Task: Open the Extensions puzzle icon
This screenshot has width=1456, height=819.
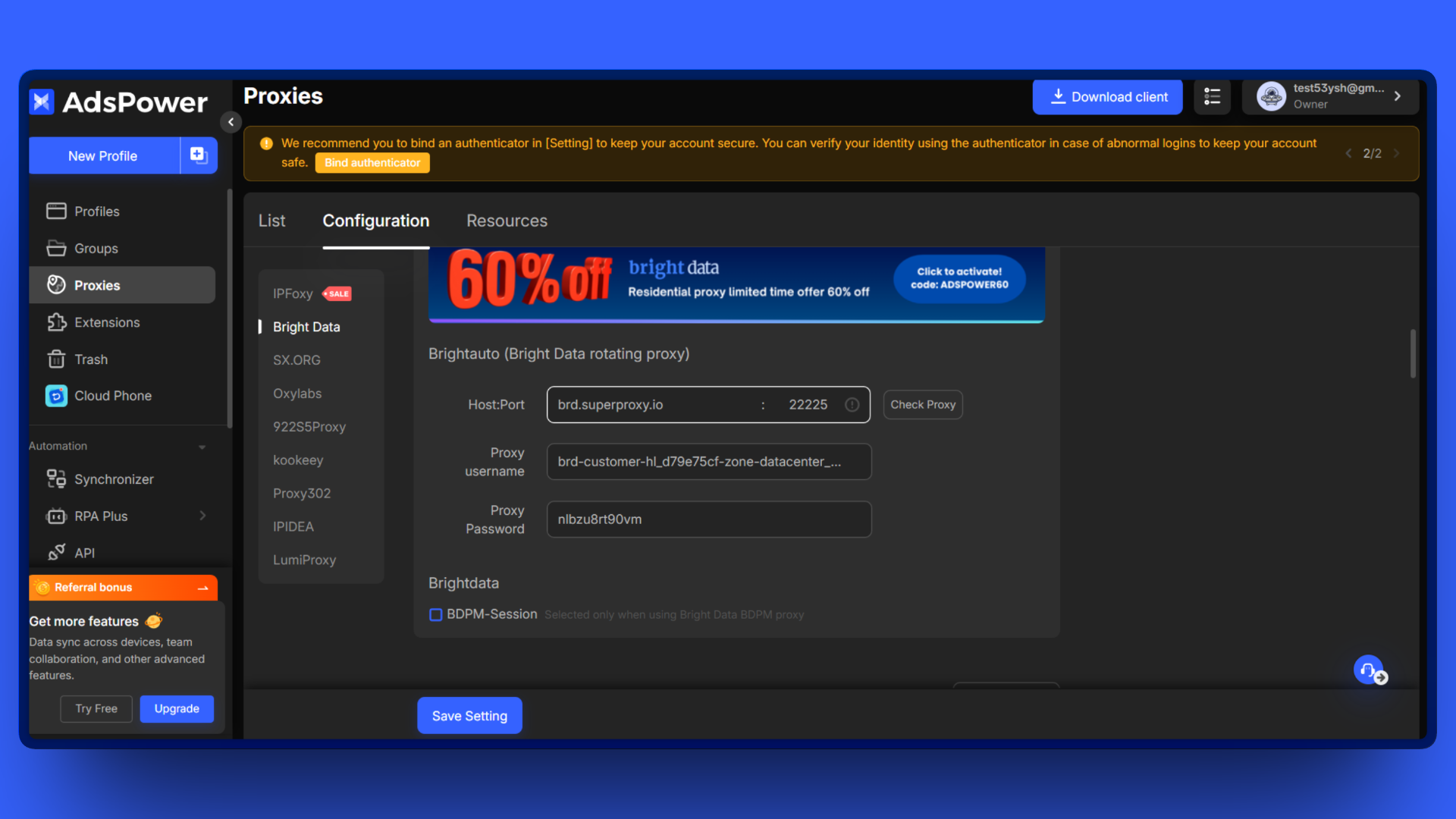Action: [57, 322]
